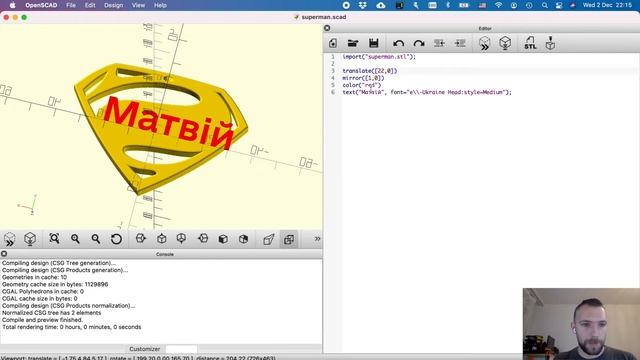Click the import superman.stl code line
Image resolution: width=640 pixels, height=360 pixels.
379,57
